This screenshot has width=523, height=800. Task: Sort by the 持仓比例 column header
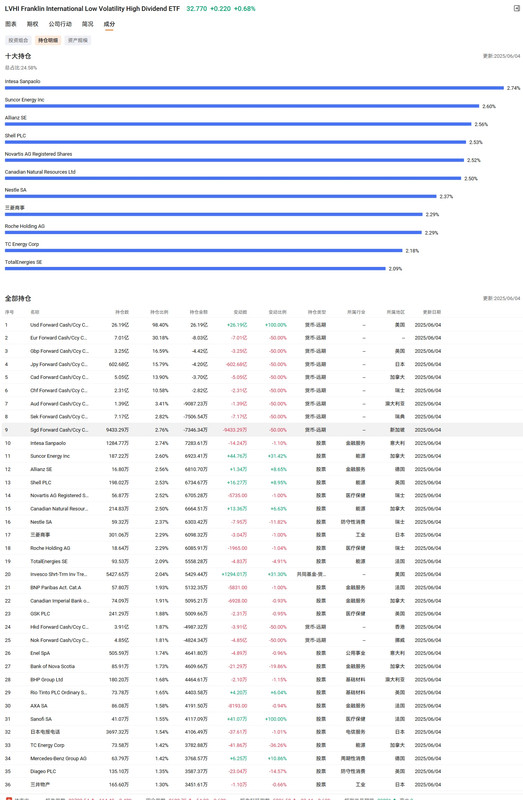tap(159, 312)
